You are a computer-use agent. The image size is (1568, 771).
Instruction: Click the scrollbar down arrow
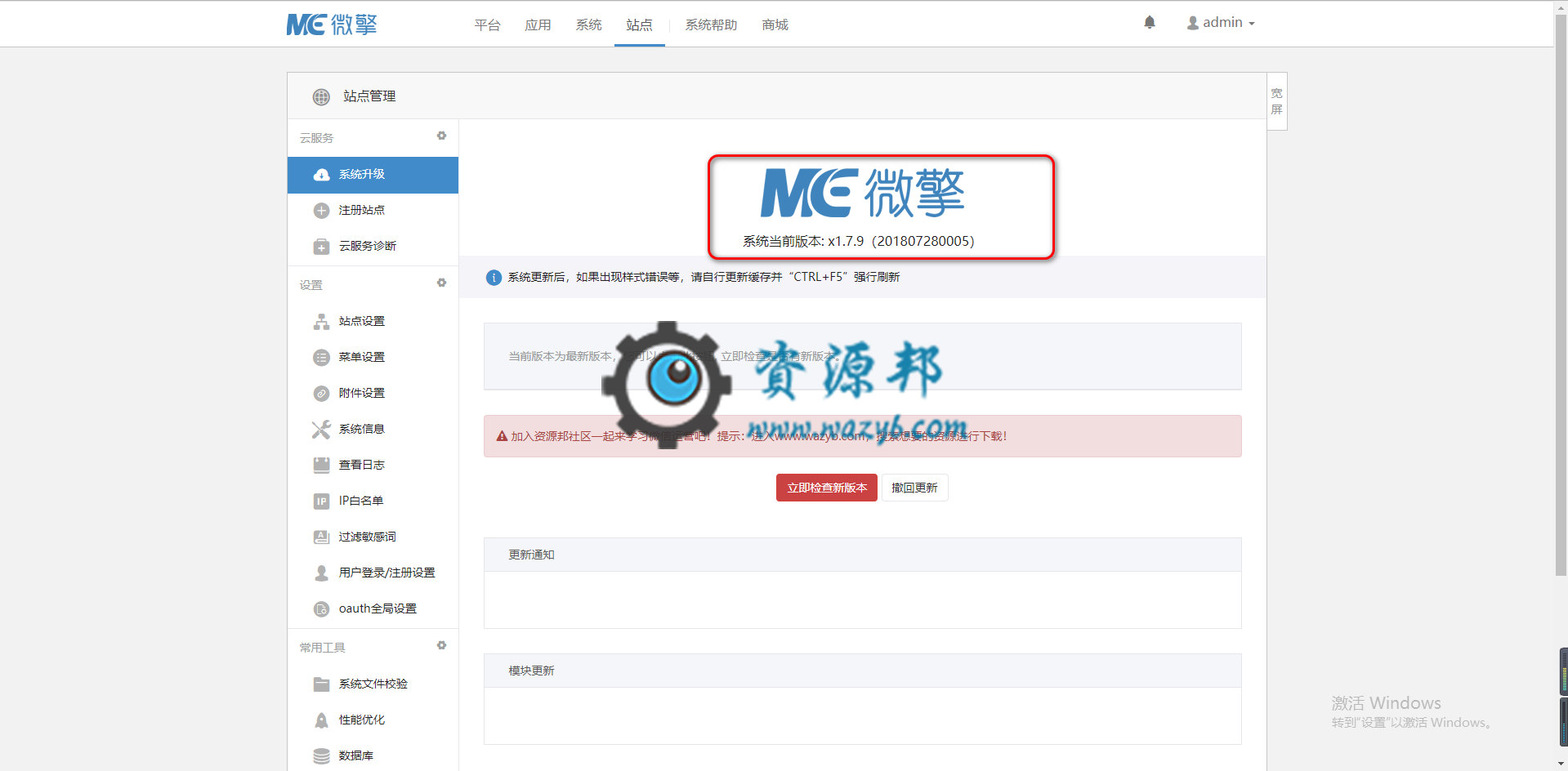(1561, 764)
